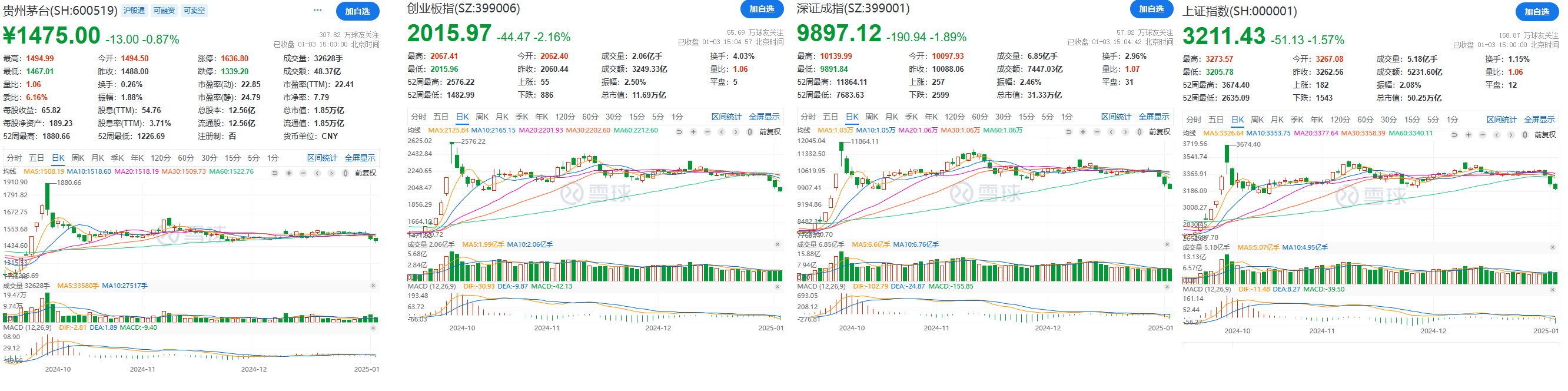Viewport: 1568px width, 391px height.
Task: Close the 成交量 volume panel under 上证指数
Action: [1553, 247]
